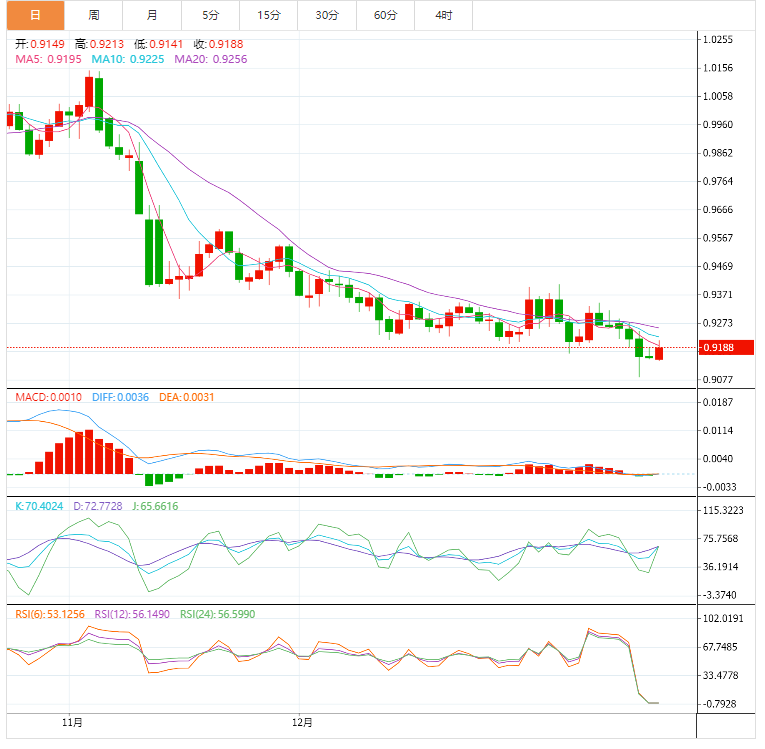Click the 115.3223 KDJ axis label
The width and height of the screenshot is (765, 749).
pyautogui.click(x=723, y=510)
